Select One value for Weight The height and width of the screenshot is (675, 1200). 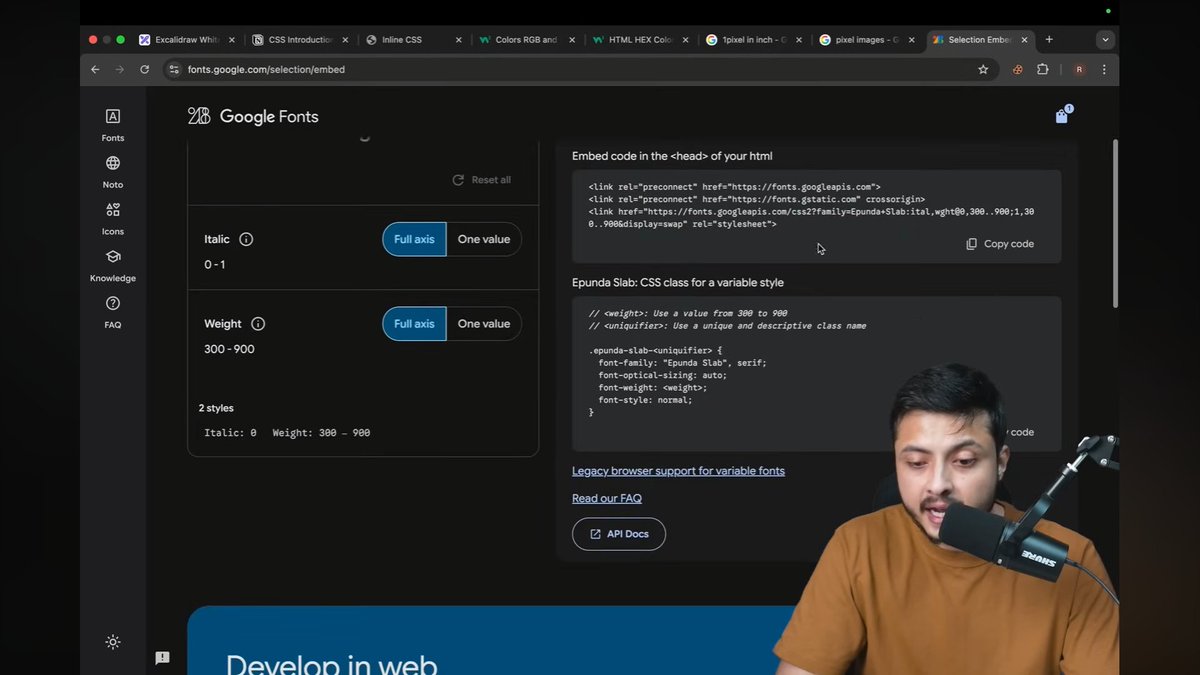pyautogui.click(x=484, y=324)
